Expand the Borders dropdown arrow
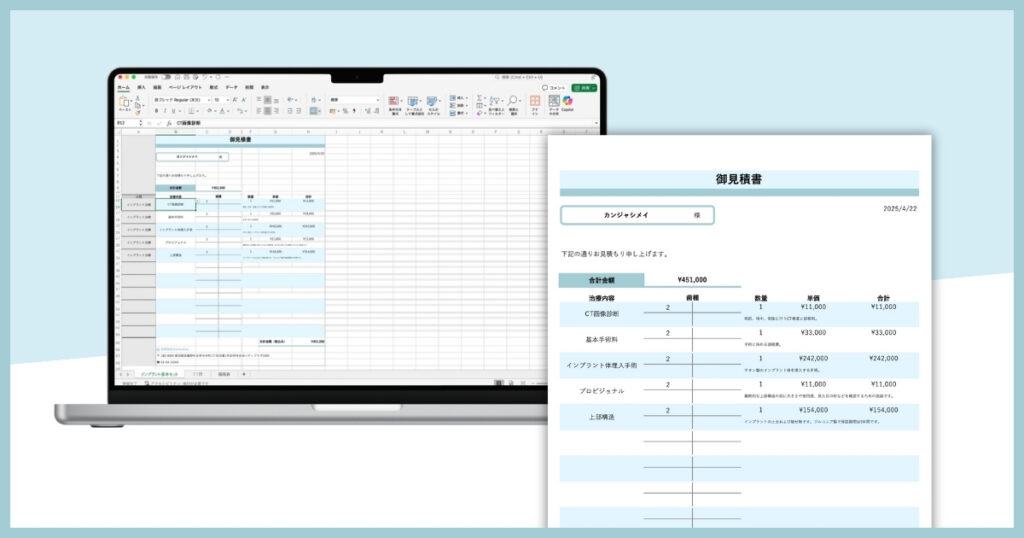Viewport: 1024px width, 538px height. (197, 111)
